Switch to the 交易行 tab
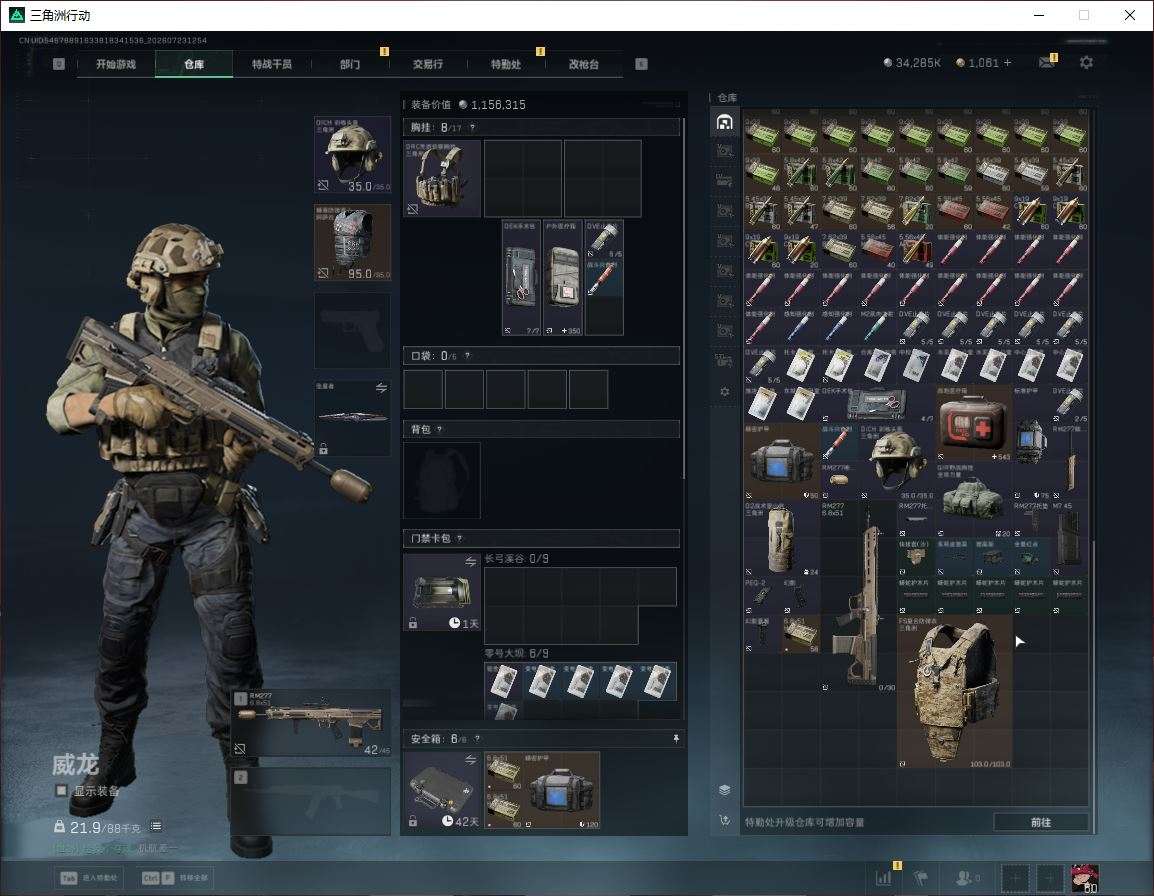The image size is (1154, 896). click(428, 64)
